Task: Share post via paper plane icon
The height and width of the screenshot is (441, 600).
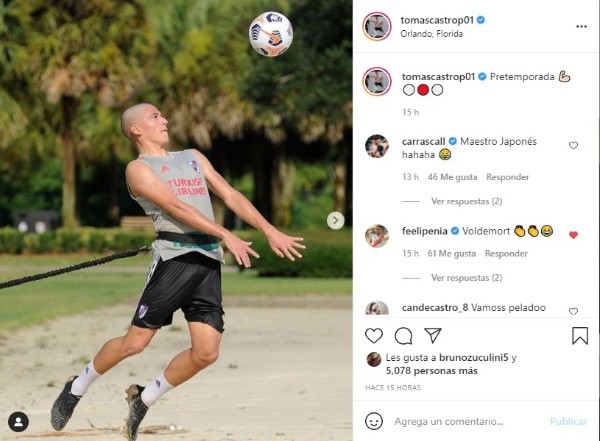Action: [x=433, y=335]
